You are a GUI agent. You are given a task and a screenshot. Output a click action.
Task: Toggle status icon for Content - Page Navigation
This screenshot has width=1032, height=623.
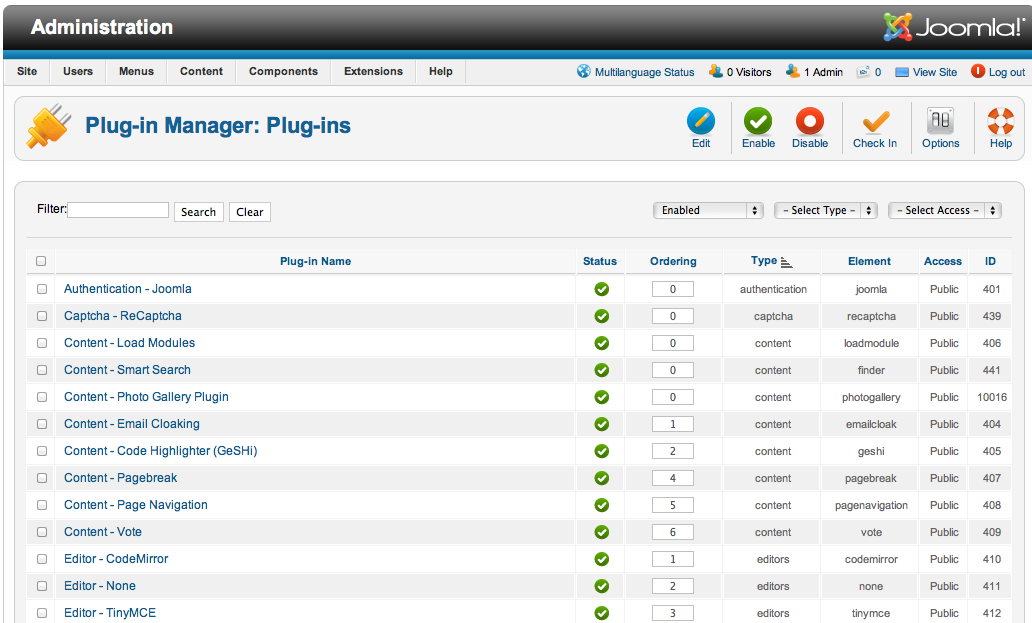[601, 505]
